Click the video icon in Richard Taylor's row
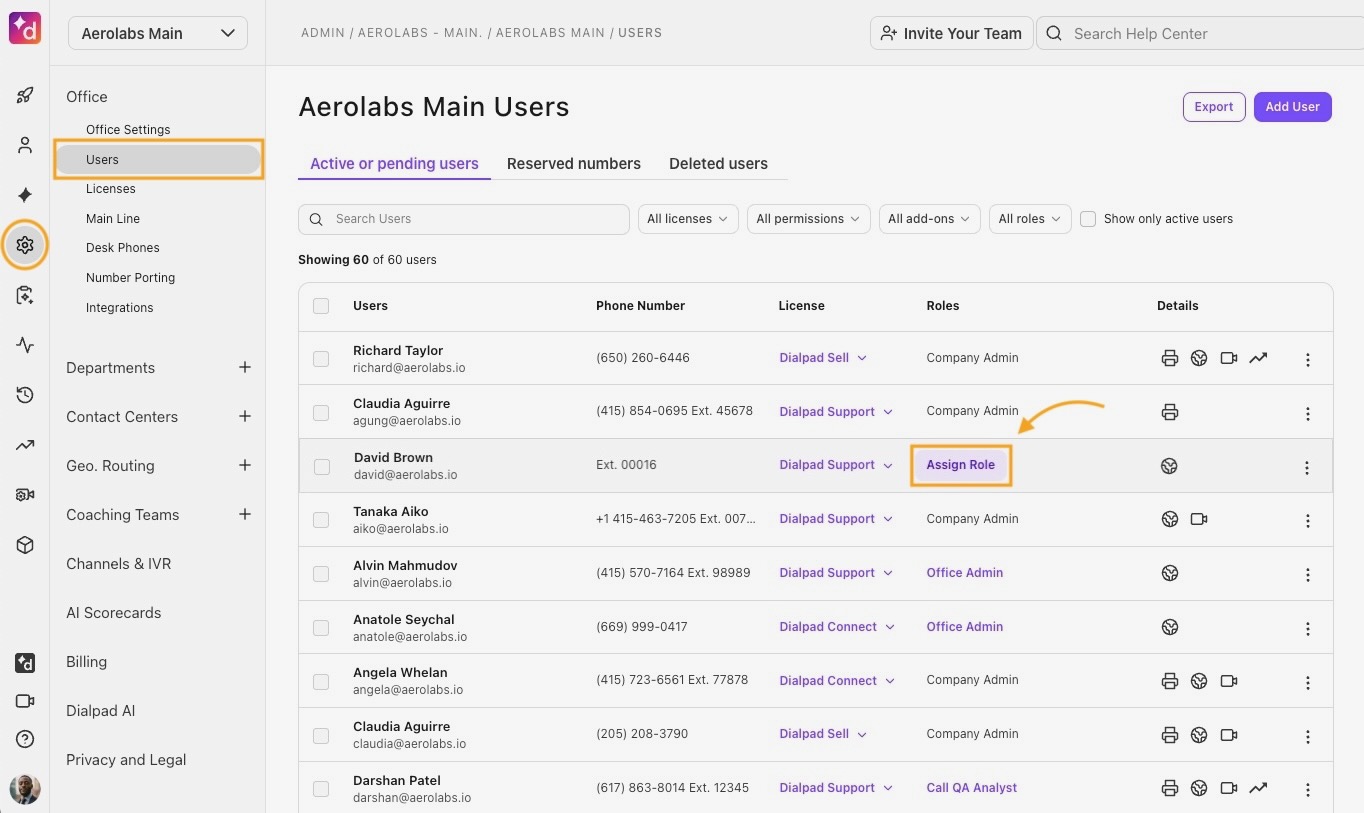 1229,358
